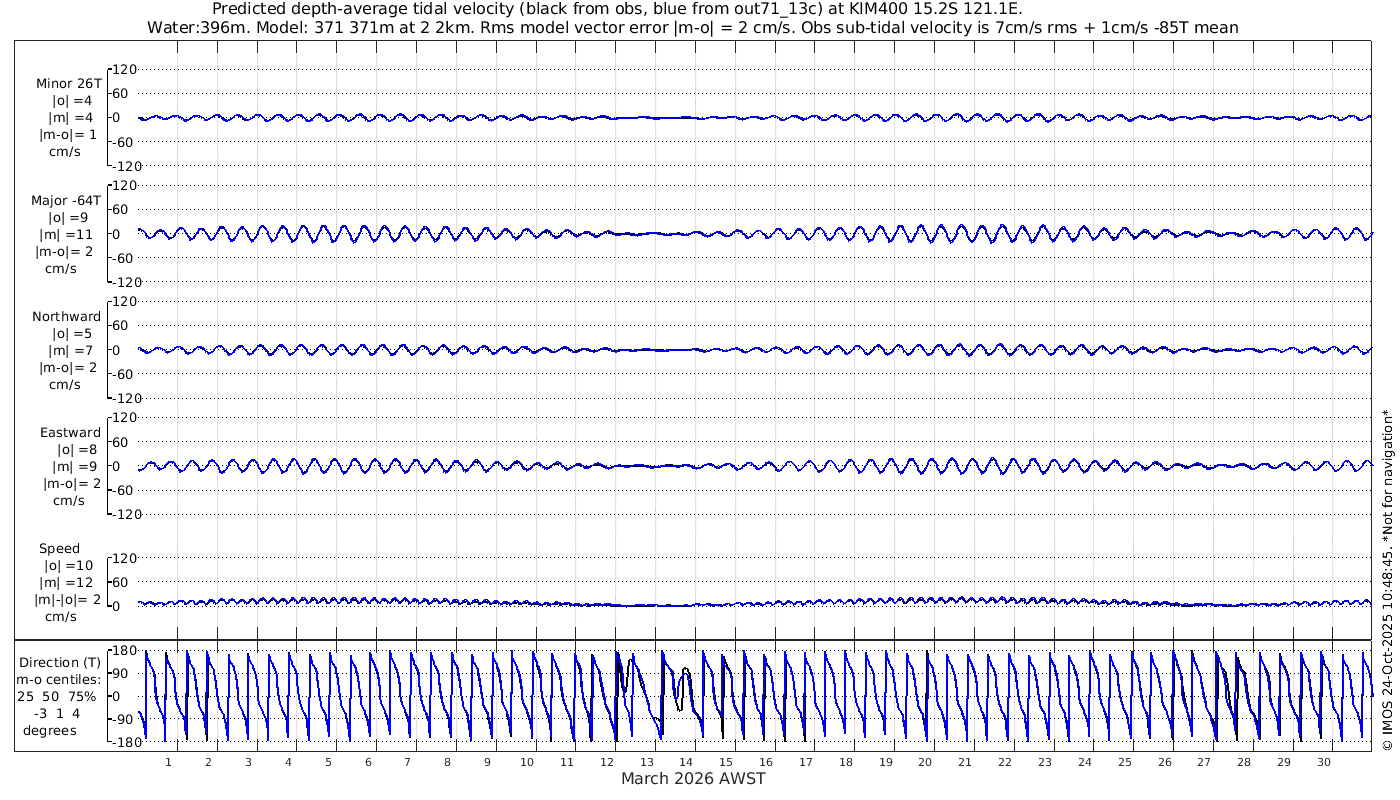Screen dimensions: 1400x800
Task: Click day '25' on the date axis
Action: [x=1125, y=762]
